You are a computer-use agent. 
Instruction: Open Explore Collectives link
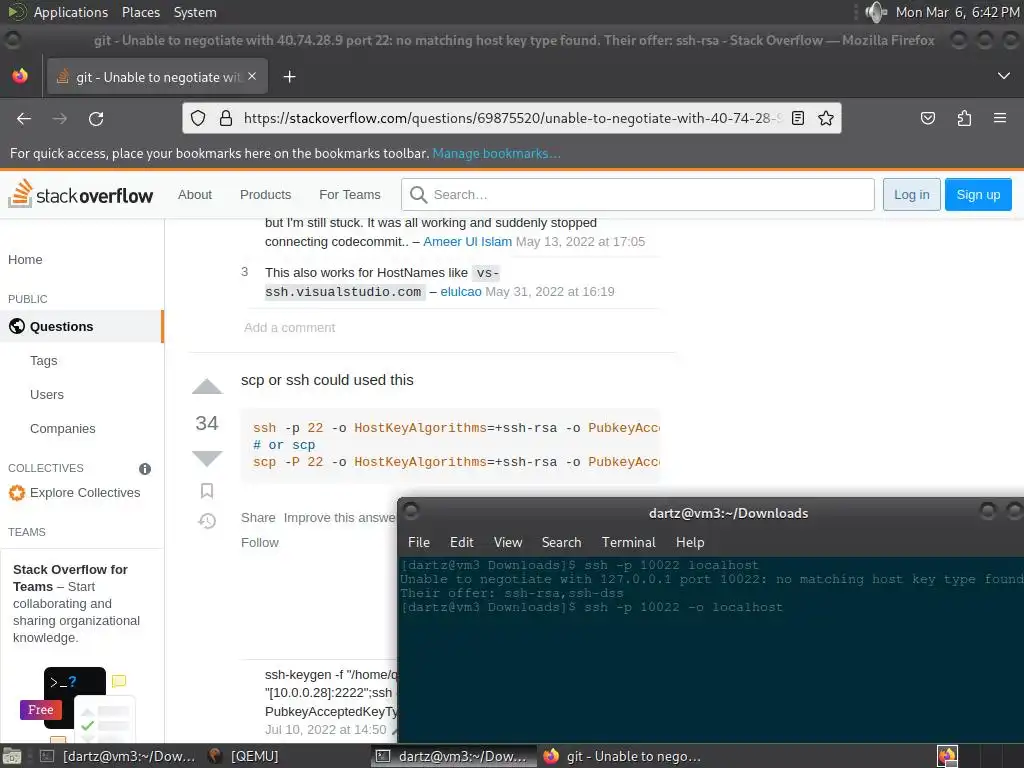click(x=85, y=492)
